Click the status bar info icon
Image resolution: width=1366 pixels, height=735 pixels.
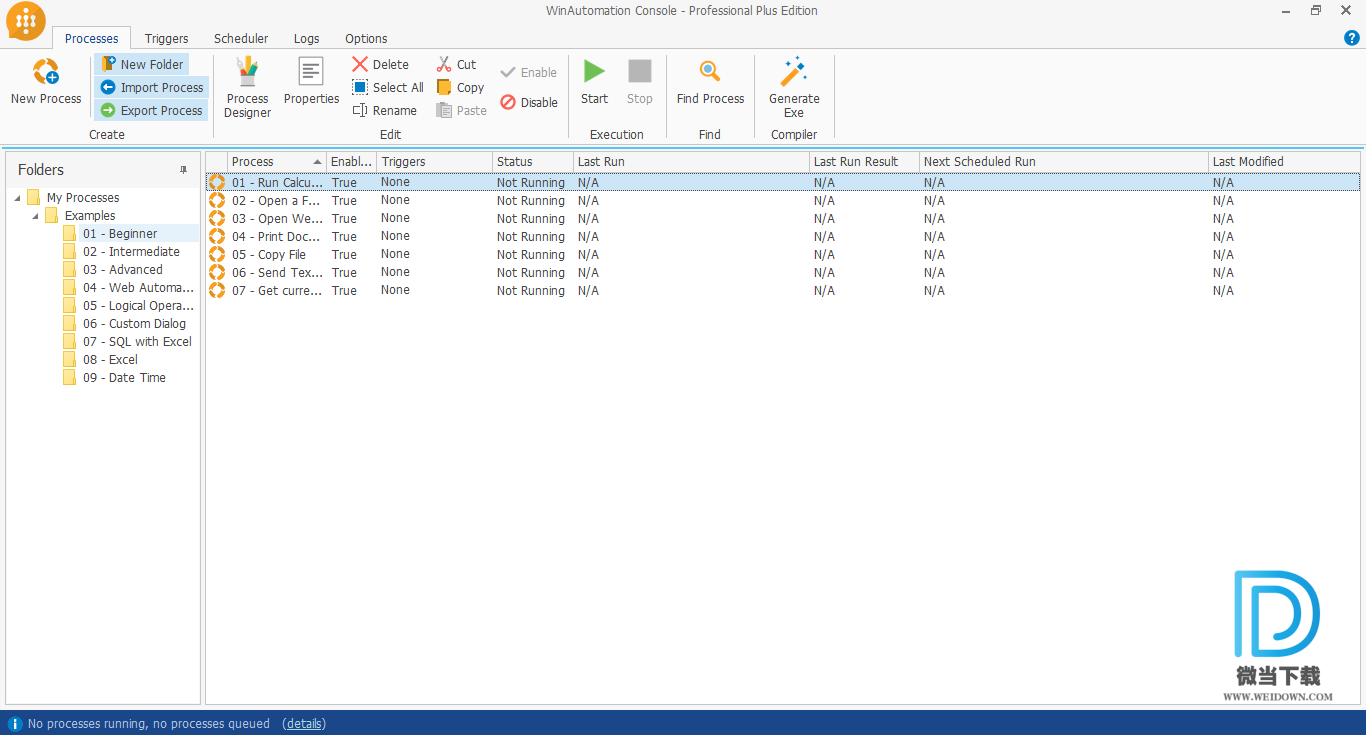point(15,723)
